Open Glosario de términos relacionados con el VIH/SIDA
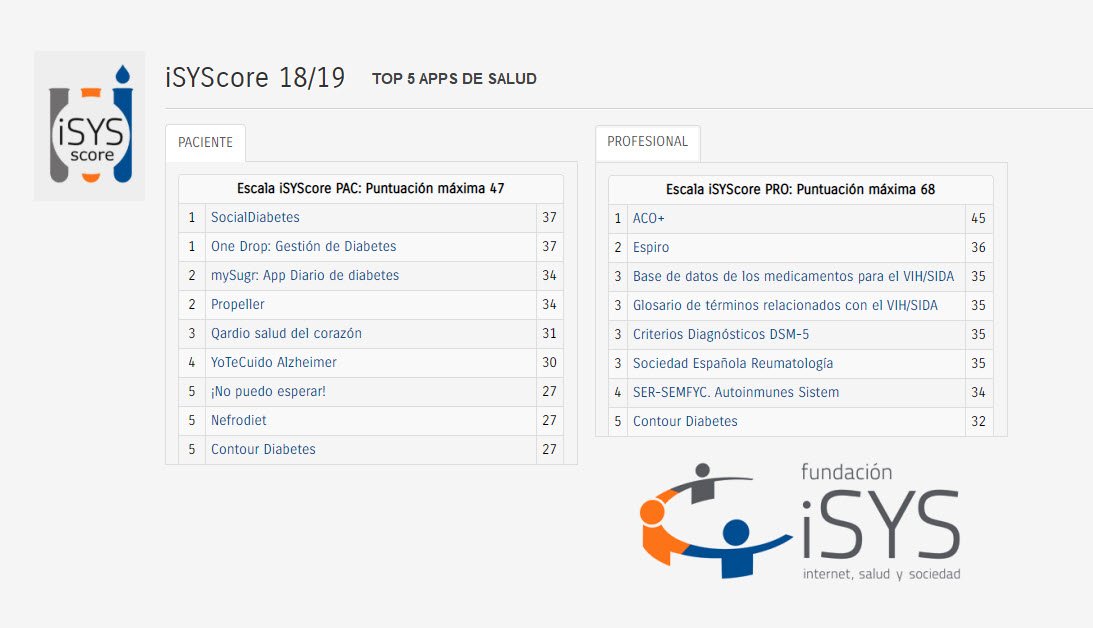Viewport: 1093px width, 628px height. click(785, 305)
